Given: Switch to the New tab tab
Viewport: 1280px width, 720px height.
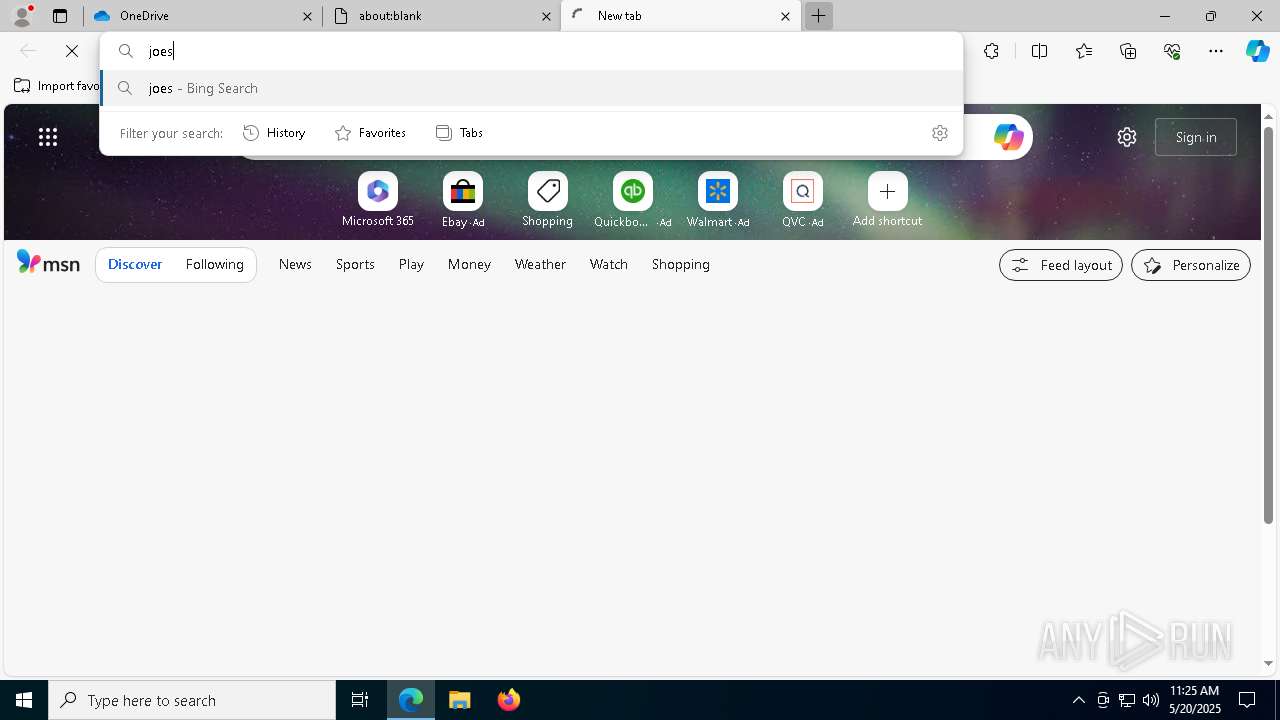Looking at the screenshot, I should pyautogui.click(x=680, y=16).
